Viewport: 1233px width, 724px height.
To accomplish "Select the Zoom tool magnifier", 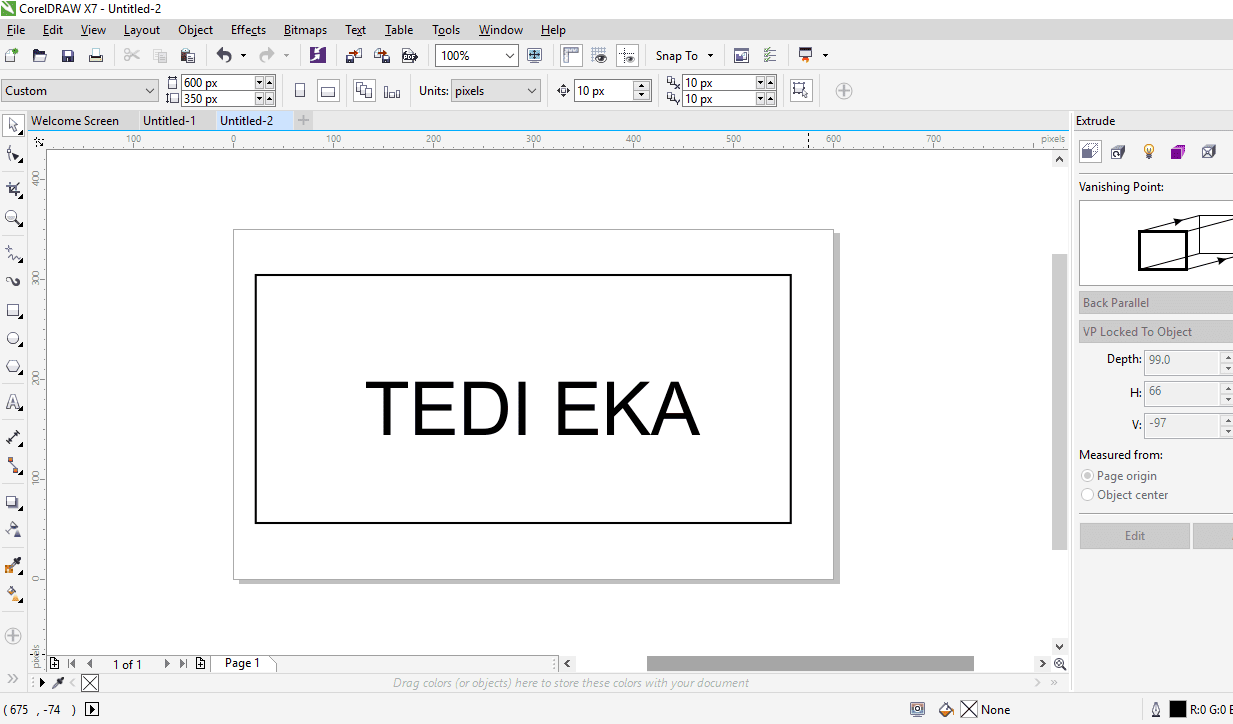I will (13, 218).
